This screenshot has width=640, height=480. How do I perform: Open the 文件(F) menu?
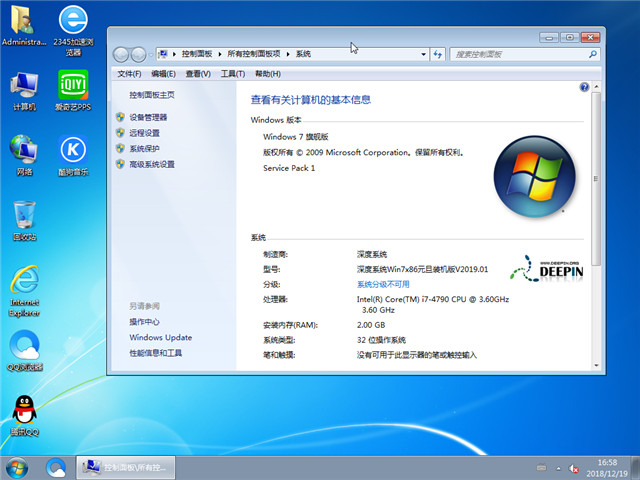[129, 74]
